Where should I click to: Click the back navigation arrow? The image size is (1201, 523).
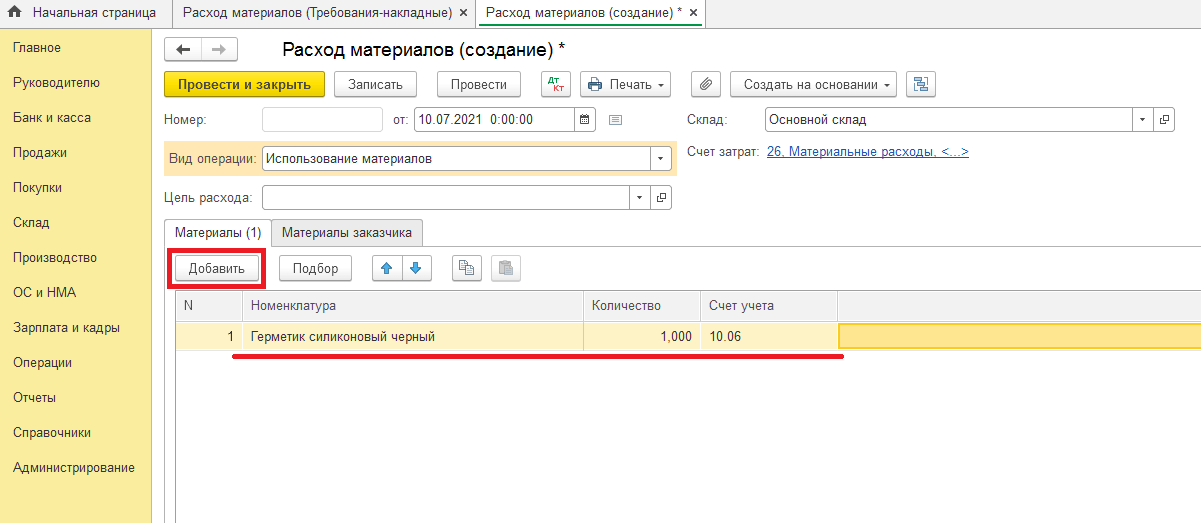click(x=183, y=50)
